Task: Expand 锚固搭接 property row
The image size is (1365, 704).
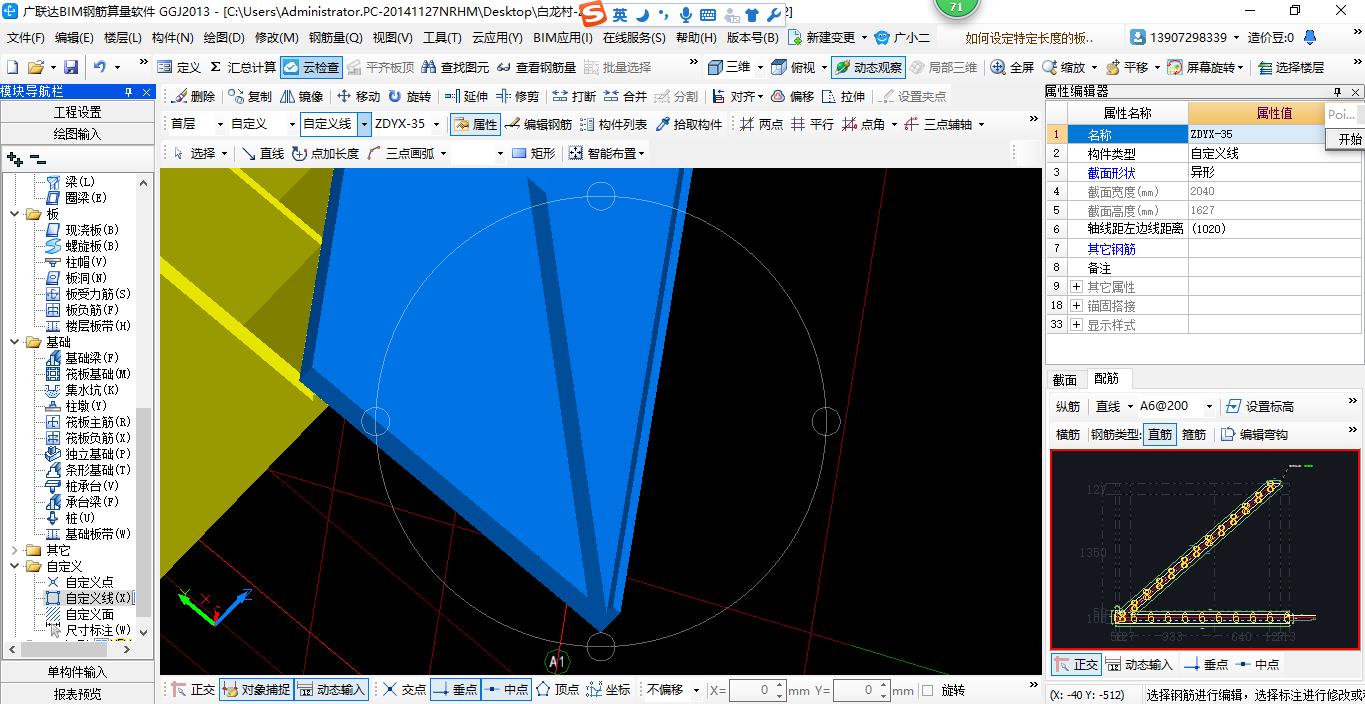Action: click(x=1077, y=306)
